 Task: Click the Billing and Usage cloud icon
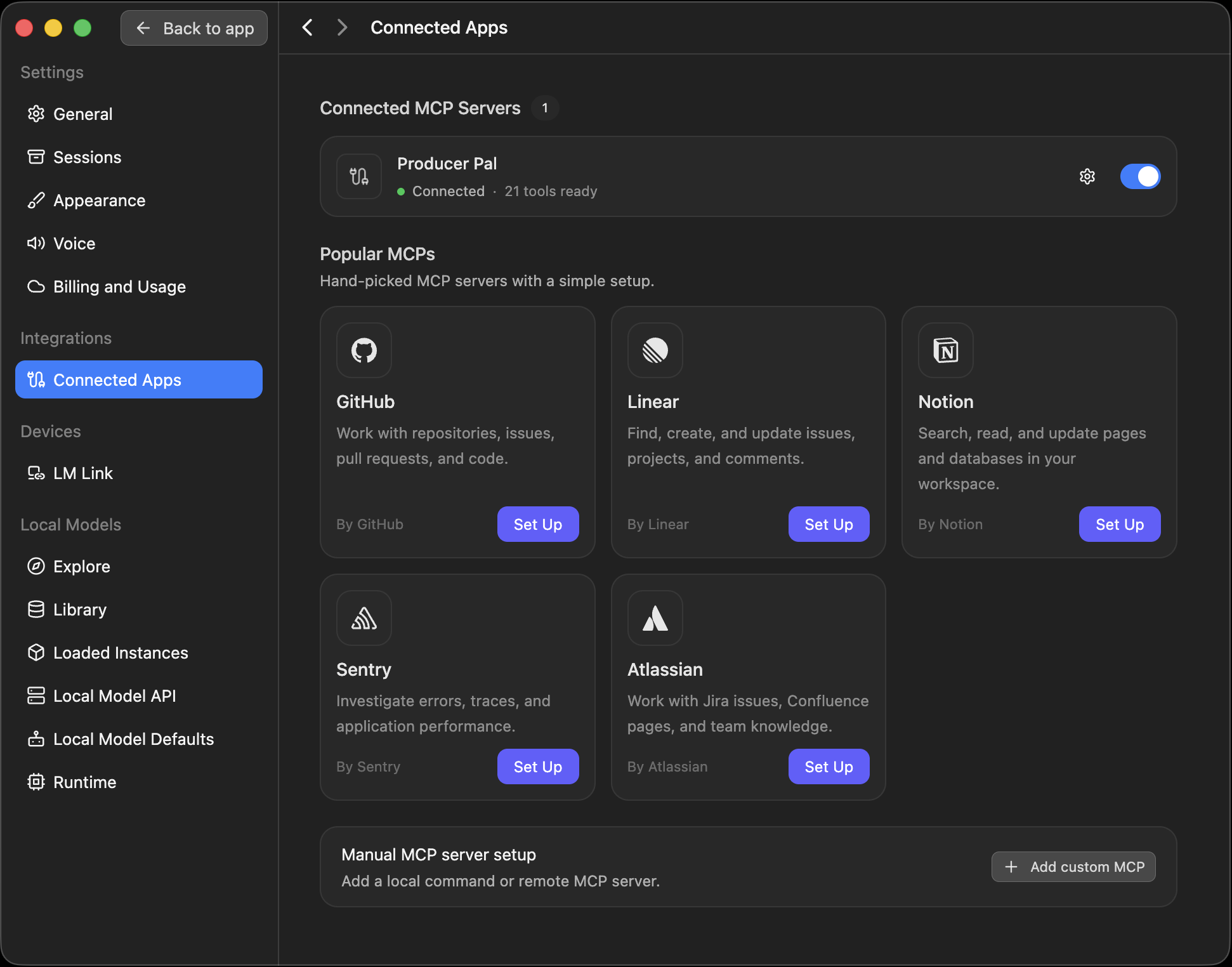[x=36, y=286]
